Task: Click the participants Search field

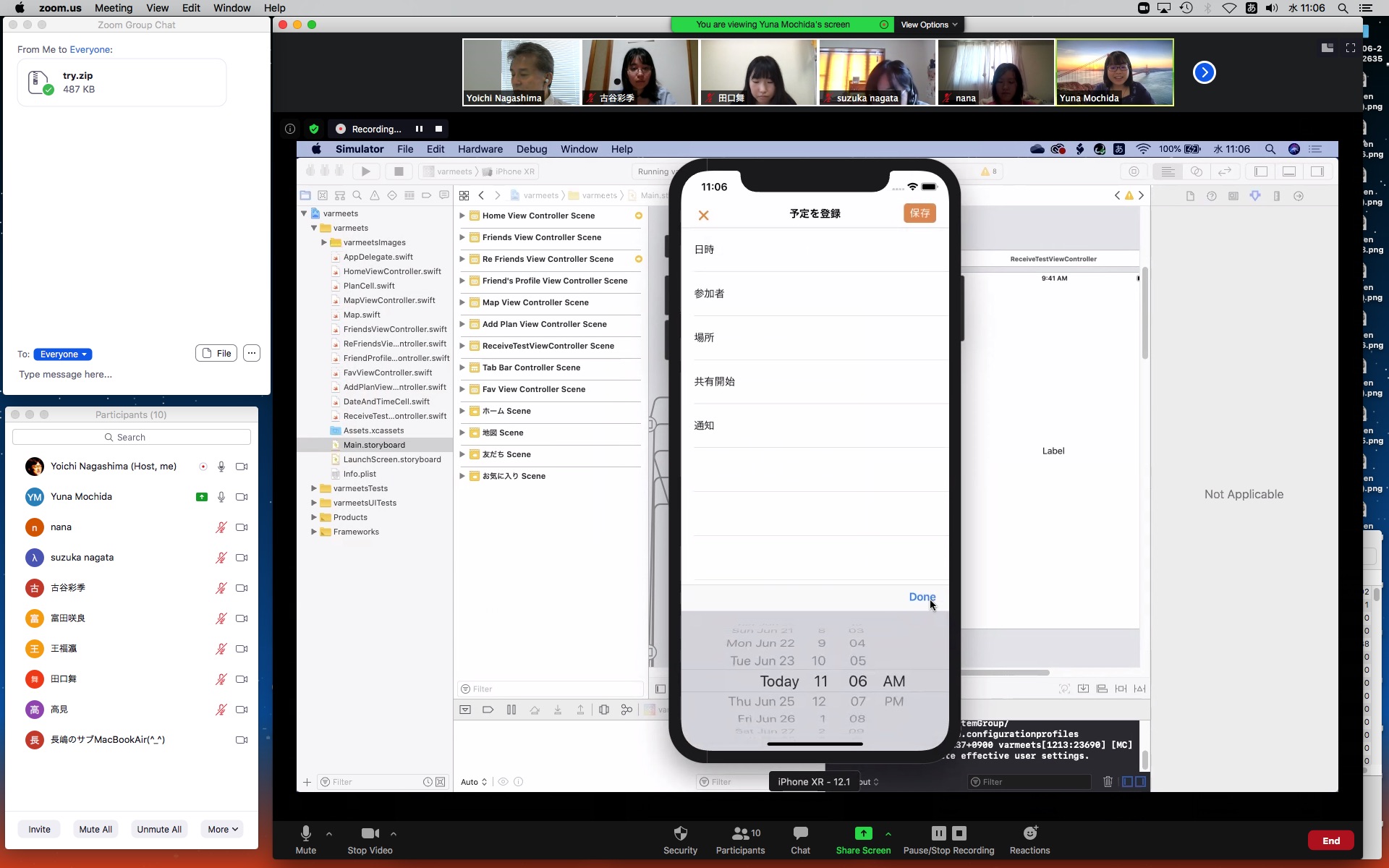Action: click(x=132, y=437)
